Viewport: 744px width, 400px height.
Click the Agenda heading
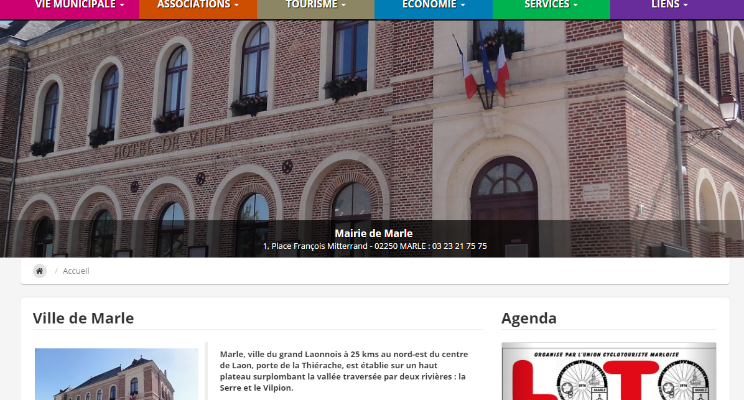[x=529, y=318]
